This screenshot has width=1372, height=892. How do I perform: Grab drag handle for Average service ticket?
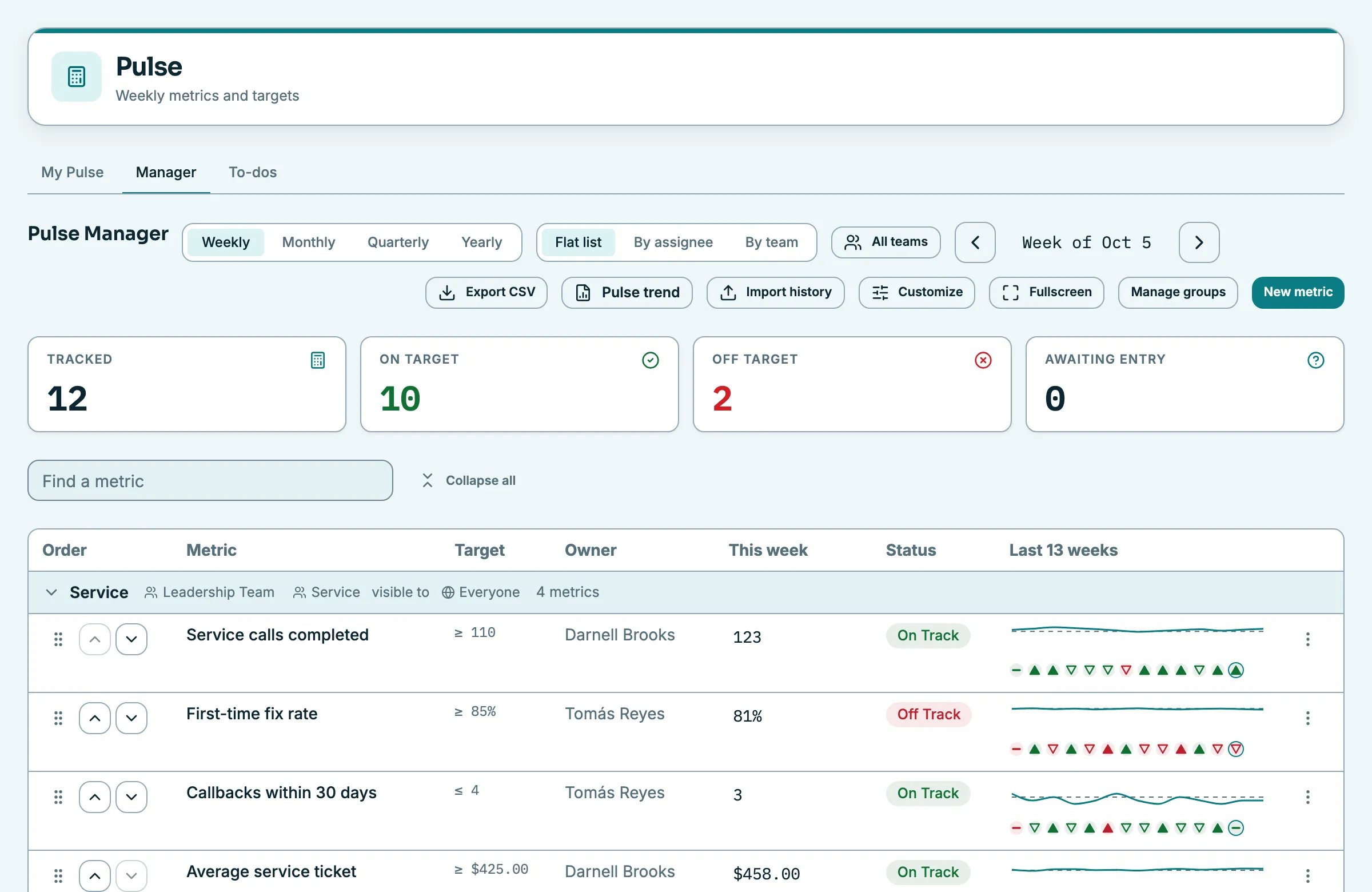(58, 876)
